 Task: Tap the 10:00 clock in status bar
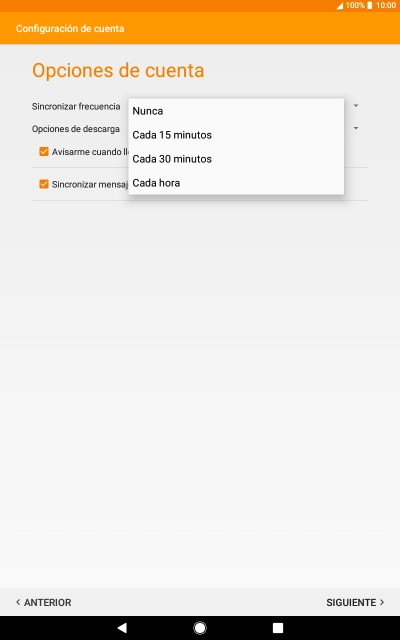pos(386,5)
